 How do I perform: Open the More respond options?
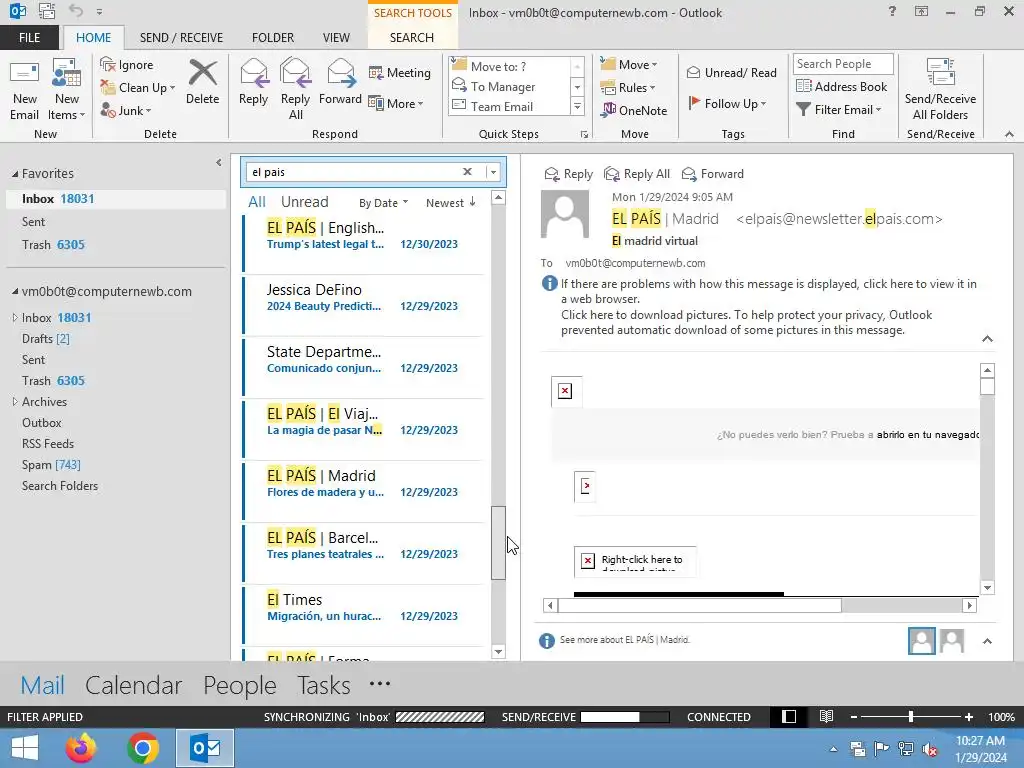(396, 103)
